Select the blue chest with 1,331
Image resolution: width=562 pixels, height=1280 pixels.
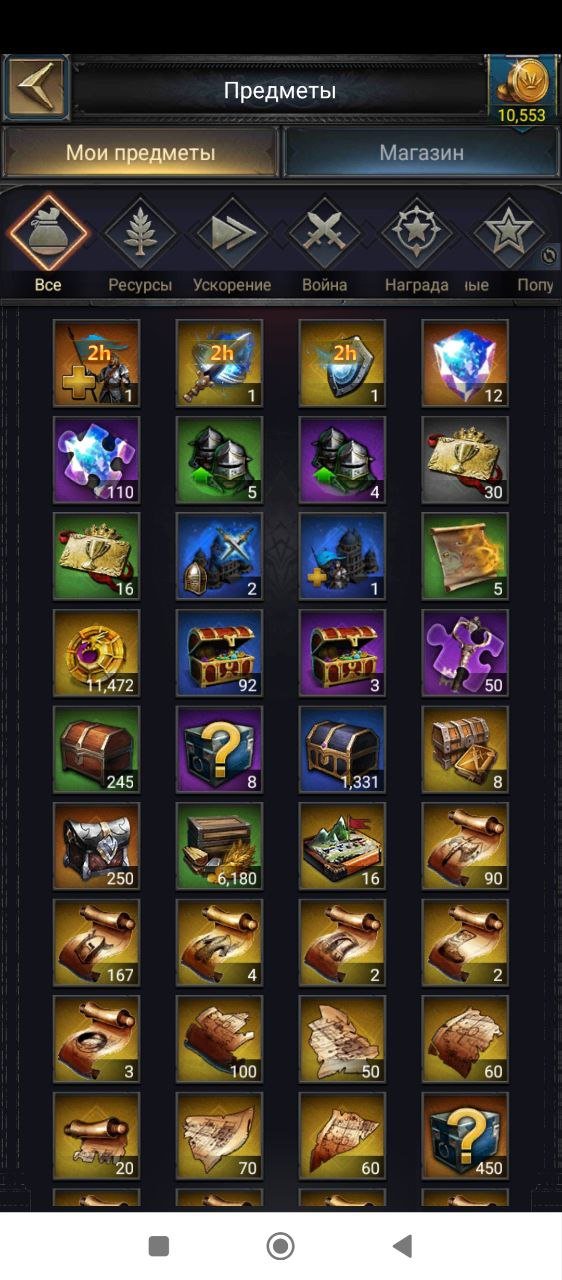click(x=342, y=750)
